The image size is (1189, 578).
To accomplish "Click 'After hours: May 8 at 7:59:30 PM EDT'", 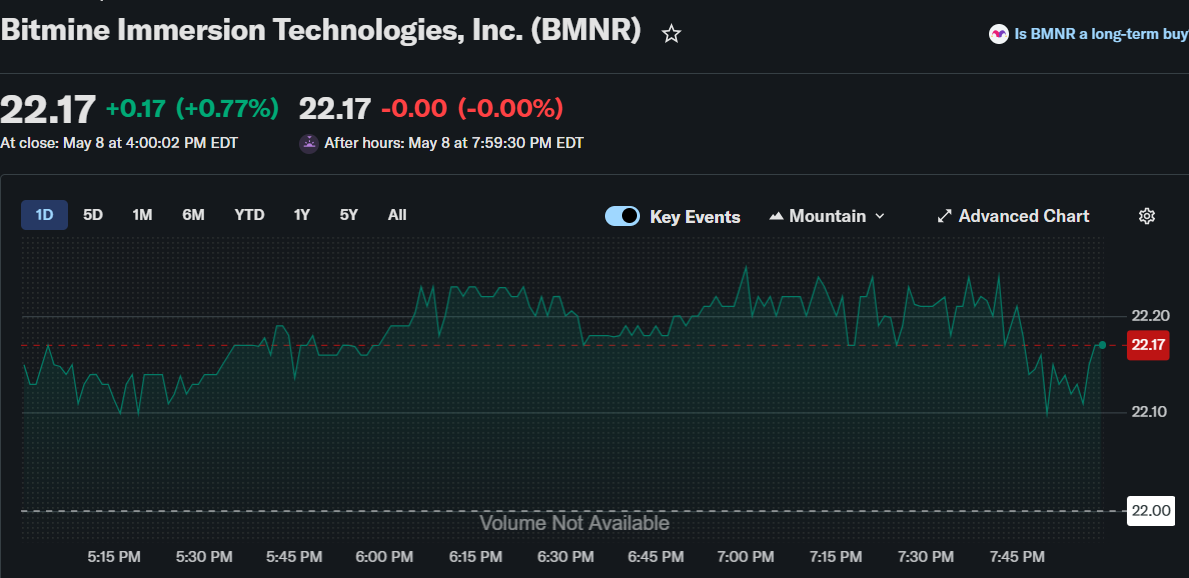I will point(453,143).
